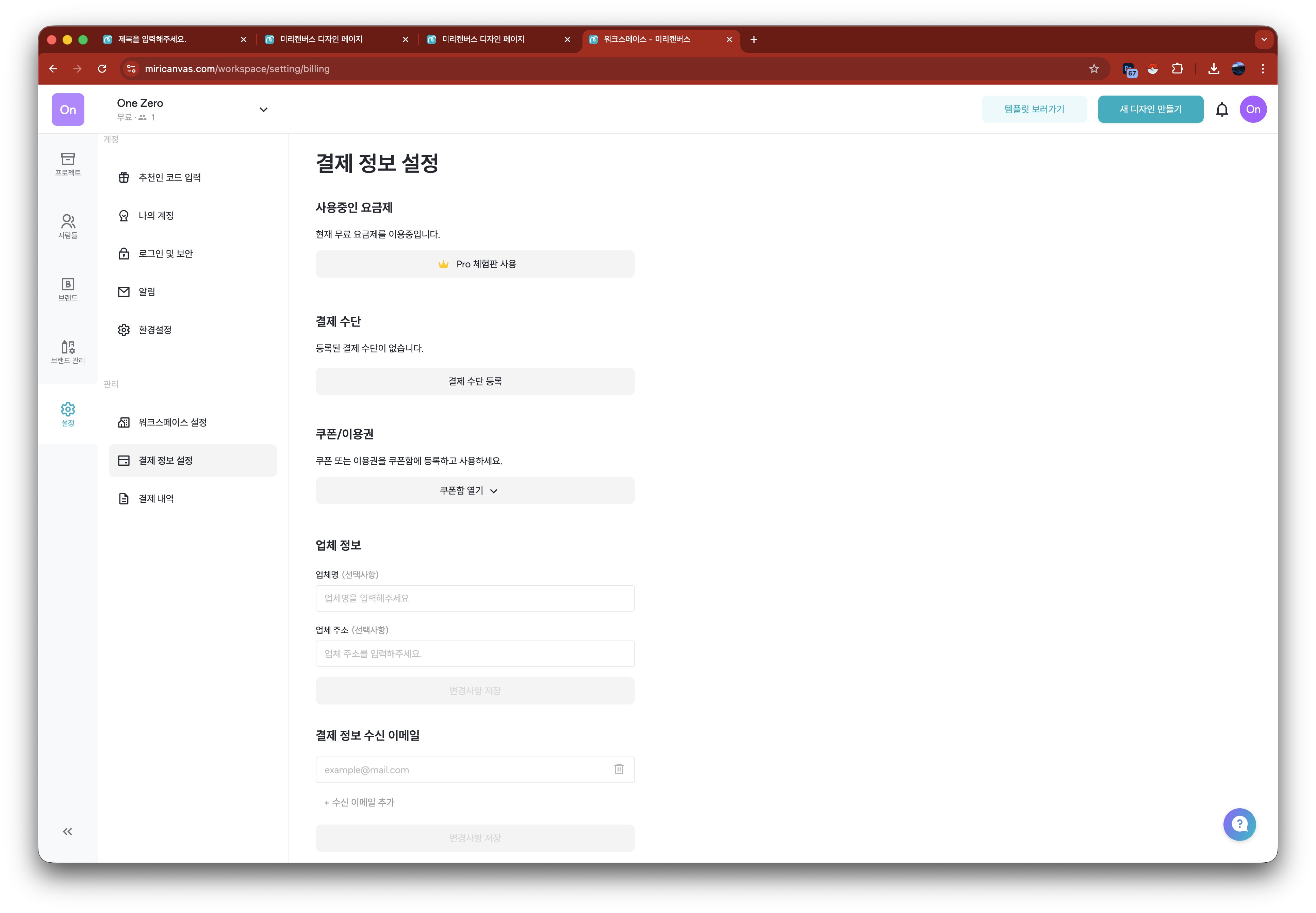Image resolution: width=1316 pixels, height=913 pixels.
Task: Collapse the sidebar with the double-chevron button
Action: pos(67,831)
